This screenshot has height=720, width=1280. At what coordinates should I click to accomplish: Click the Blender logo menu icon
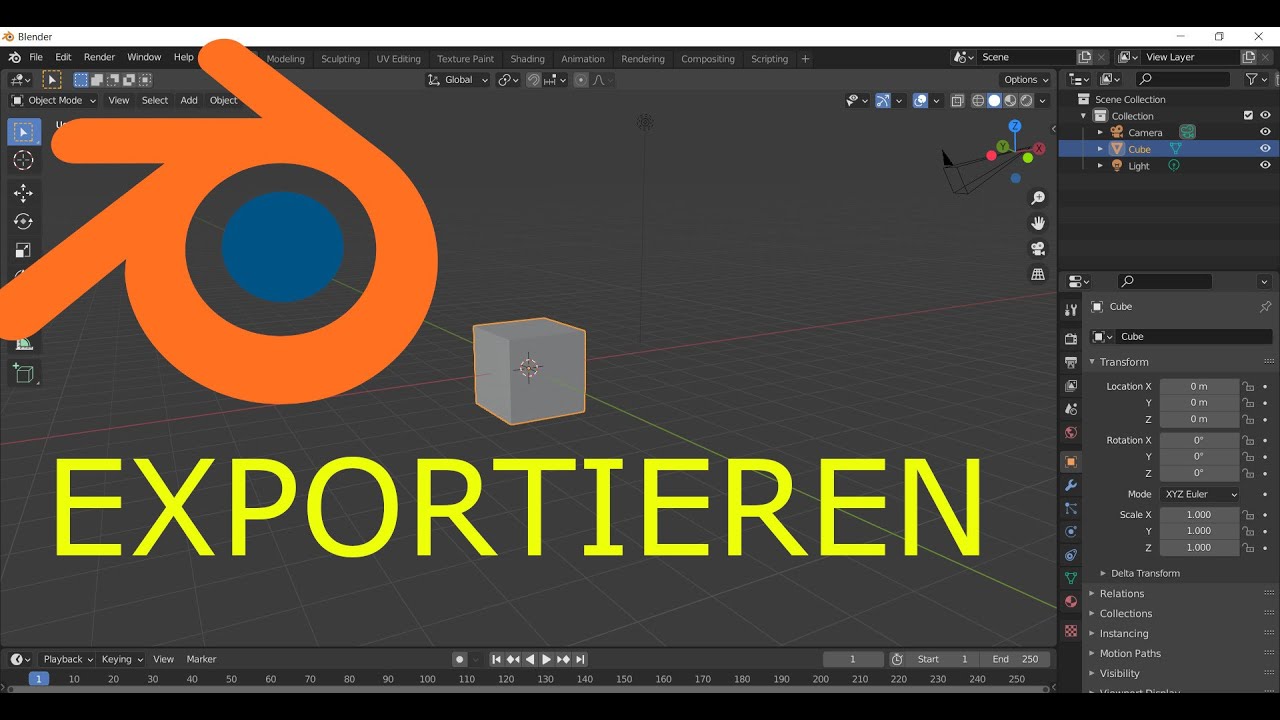click(14, 57)
